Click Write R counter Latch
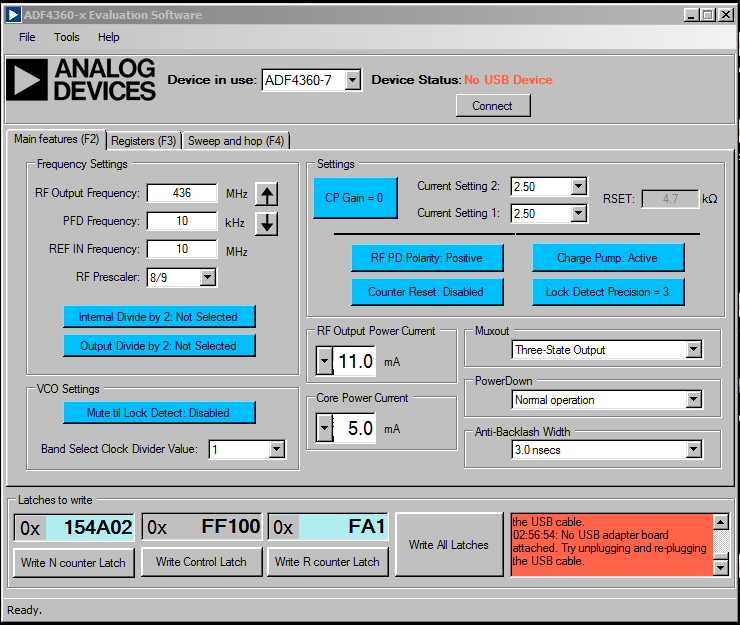740x625 pixels. coord(328,562)
